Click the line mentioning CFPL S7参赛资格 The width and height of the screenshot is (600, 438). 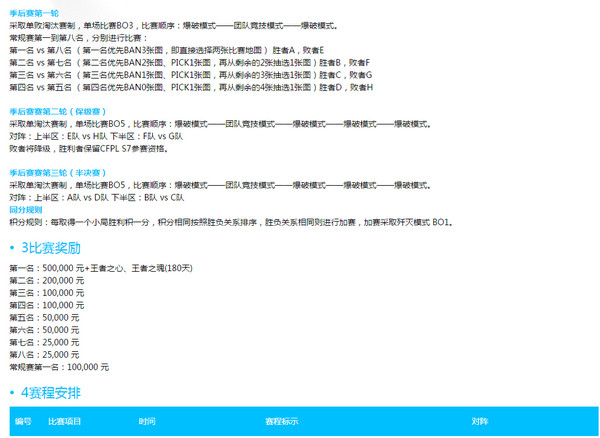click(x=90, y=149)
